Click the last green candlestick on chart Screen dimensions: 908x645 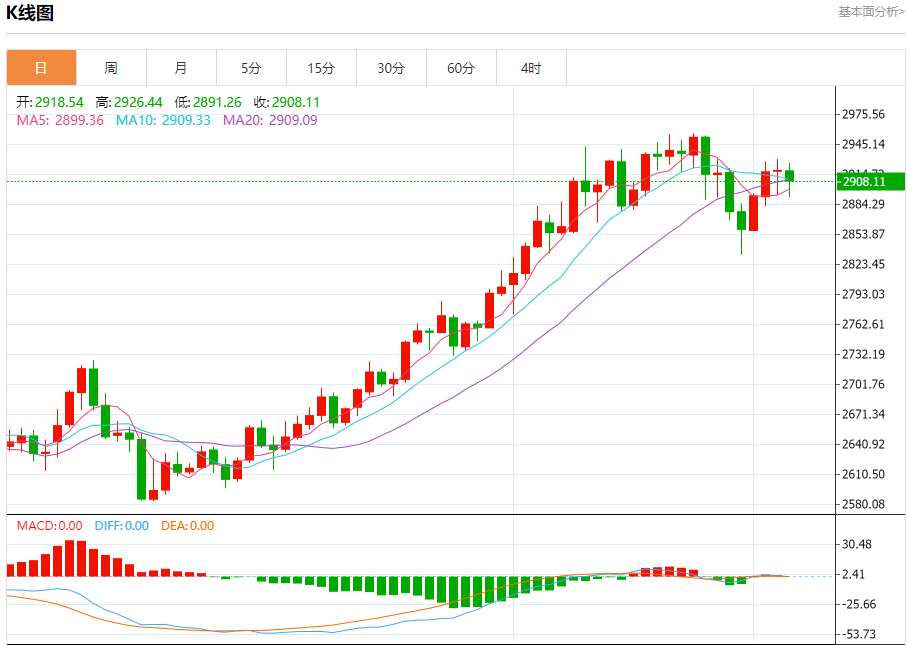click(790, 176)
